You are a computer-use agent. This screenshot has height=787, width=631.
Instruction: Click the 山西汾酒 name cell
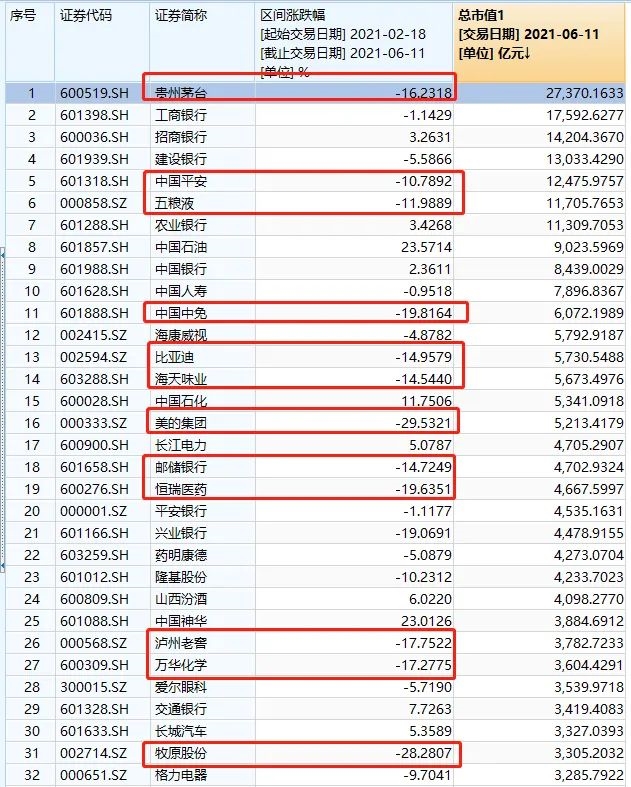(181, 599)
